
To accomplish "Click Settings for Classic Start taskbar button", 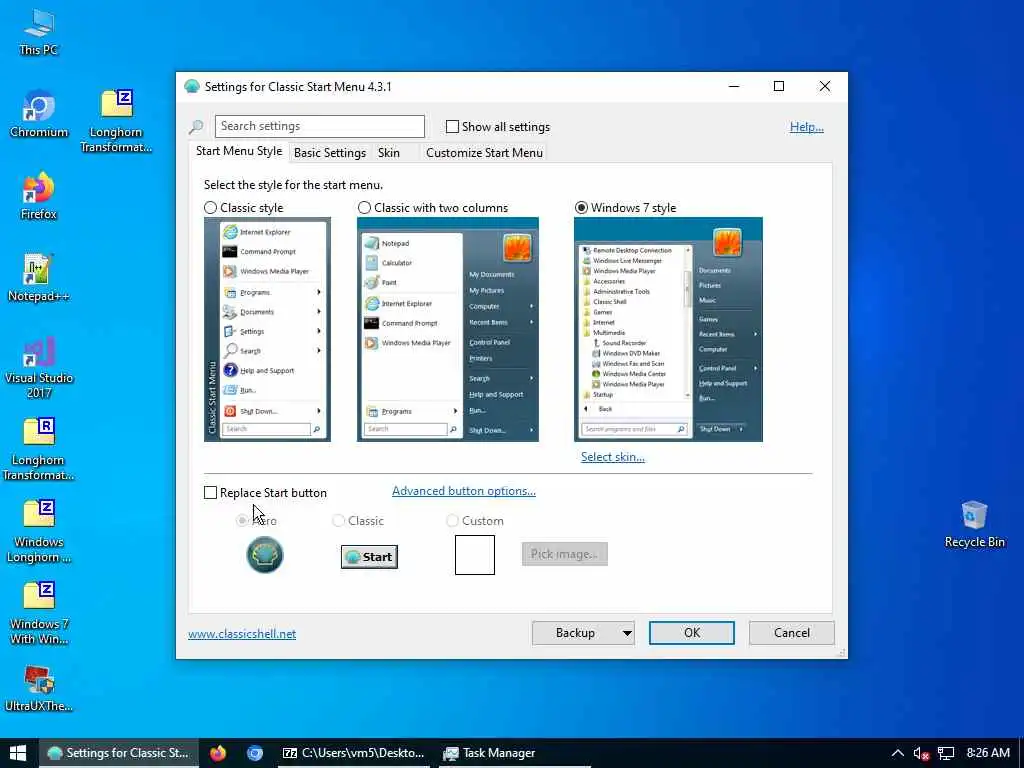I will (119, 753).
